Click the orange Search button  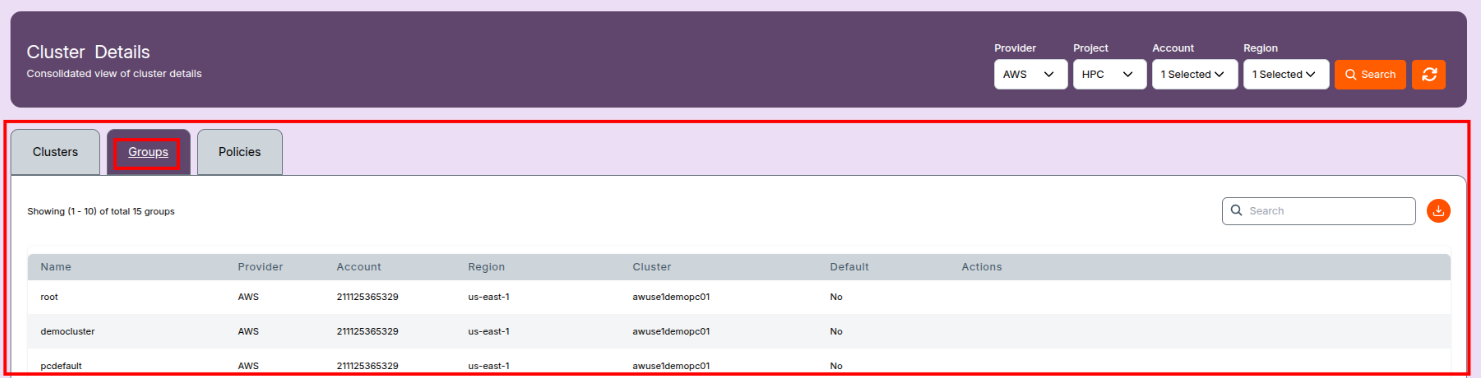click(1370, 75)
